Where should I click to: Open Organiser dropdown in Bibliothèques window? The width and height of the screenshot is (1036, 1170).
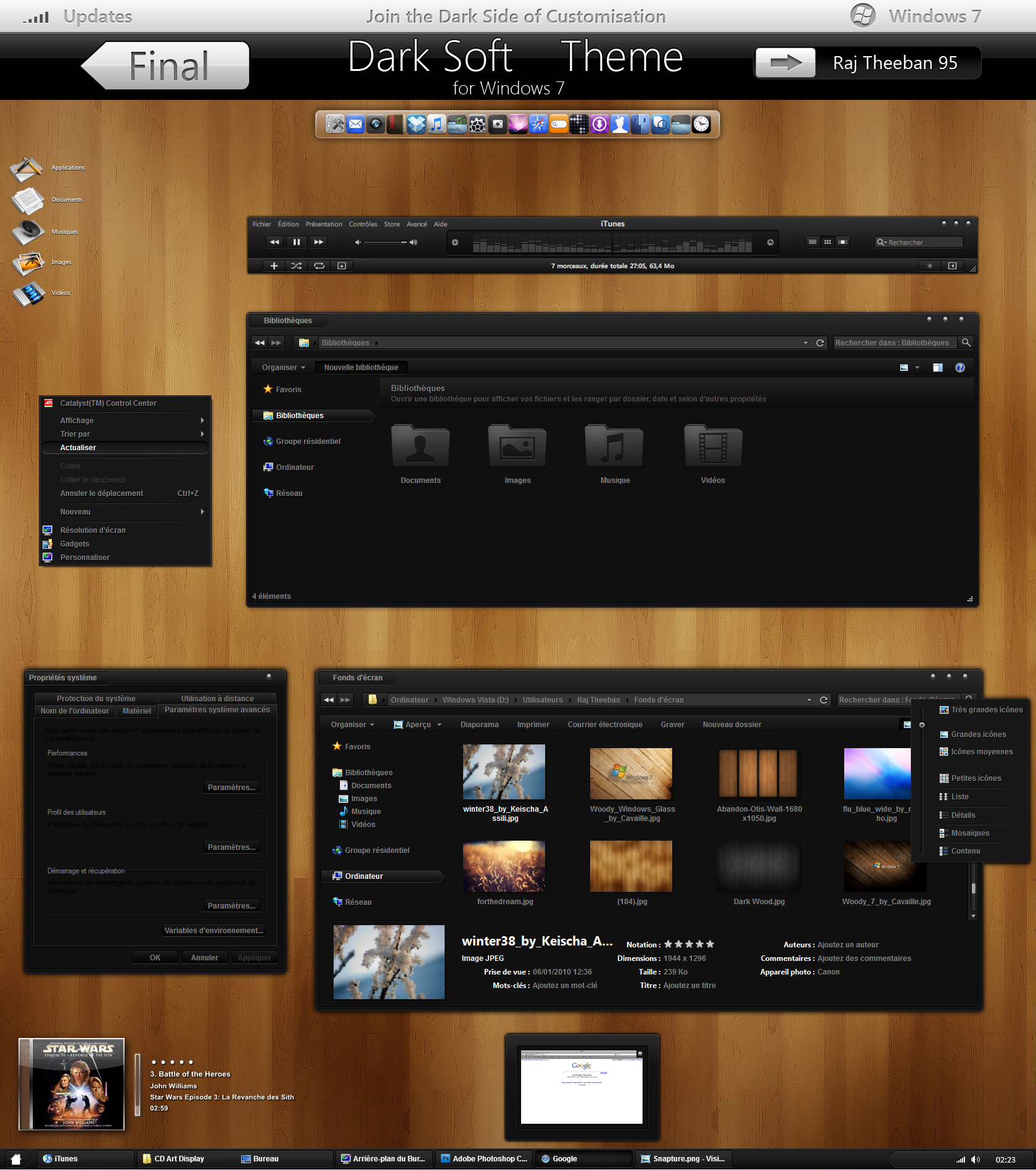(x=284, y=368)
